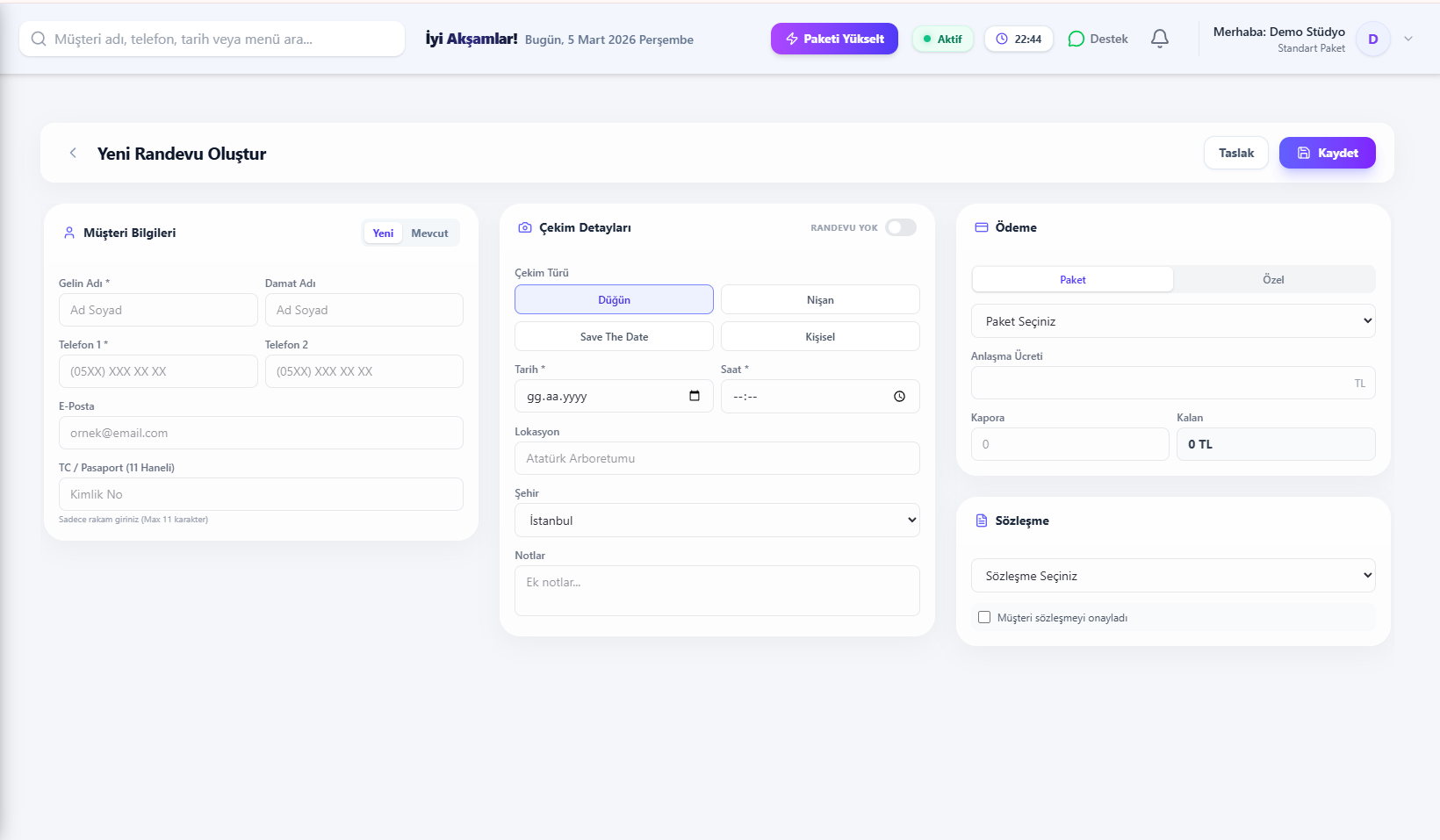Click the Paketi Yükselt button
The height and width of the screenshot is (840, 1440).
(834, 39)
